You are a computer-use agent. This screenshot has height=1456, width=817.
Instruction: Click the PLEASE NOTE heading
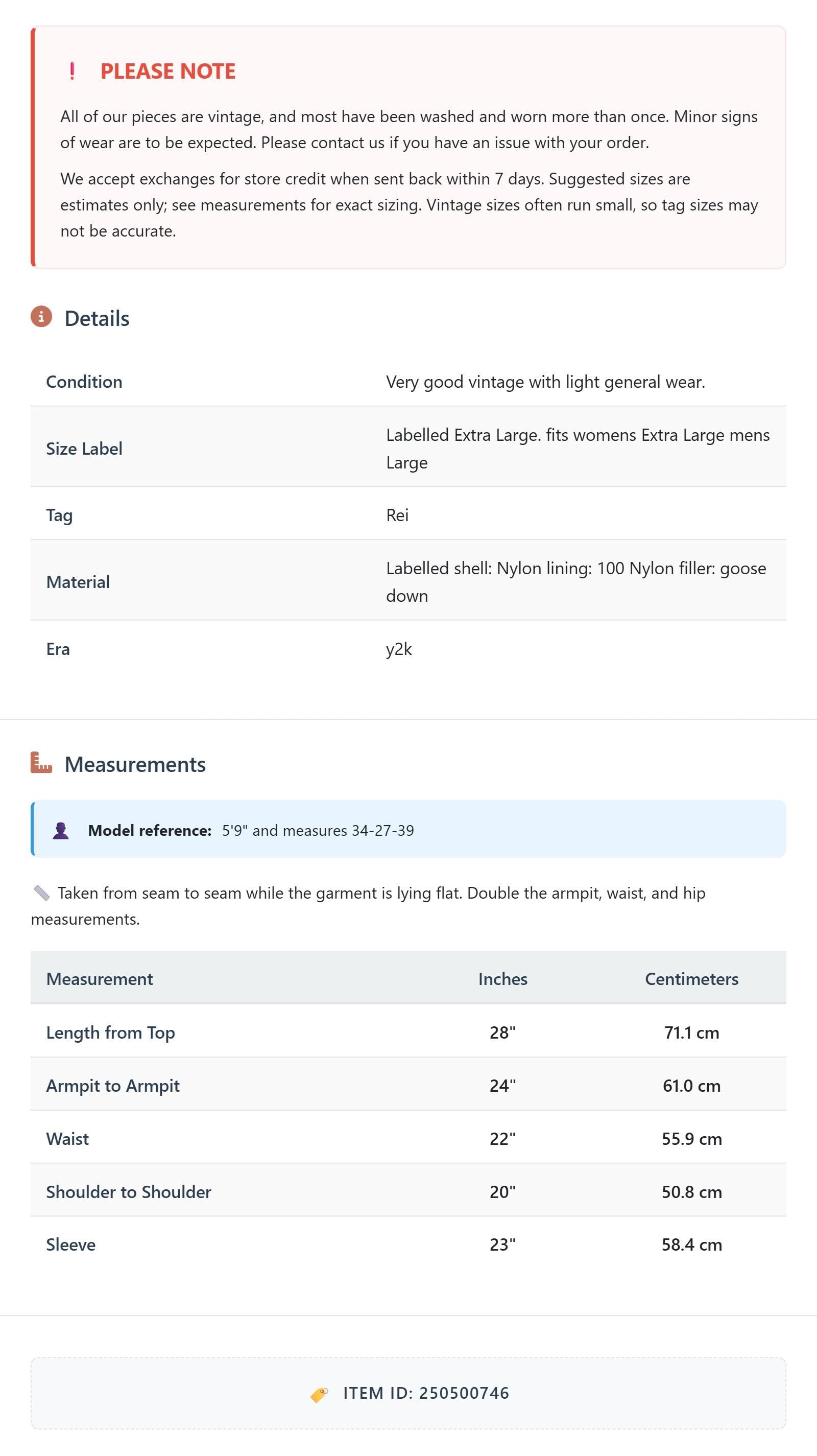(x=168, y=71)
